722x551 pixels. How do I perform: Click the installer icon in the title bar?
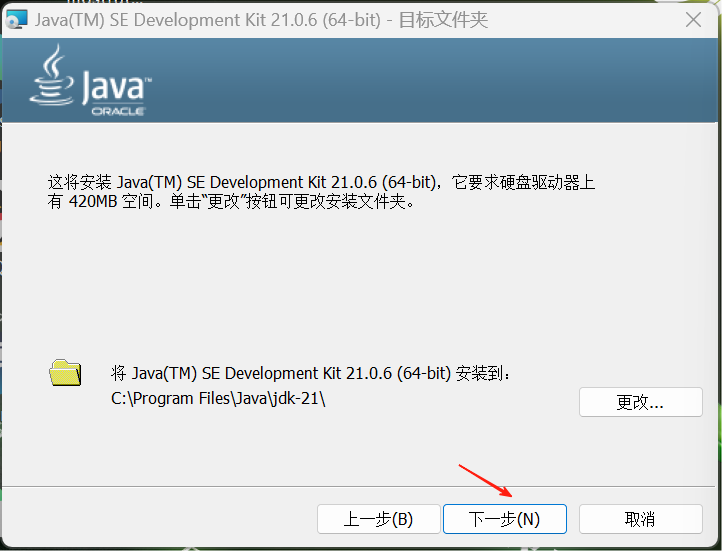[17, 20]
